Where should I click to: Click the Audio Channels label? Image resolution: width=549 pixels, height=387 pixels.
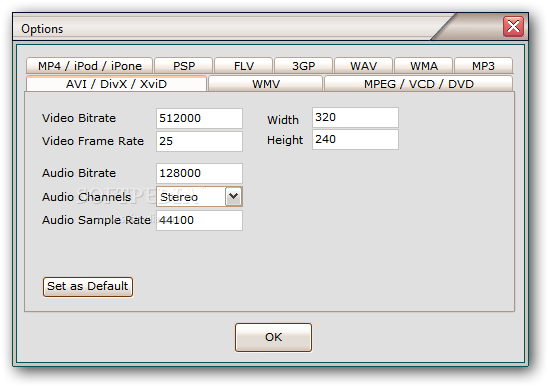point(86,197)
